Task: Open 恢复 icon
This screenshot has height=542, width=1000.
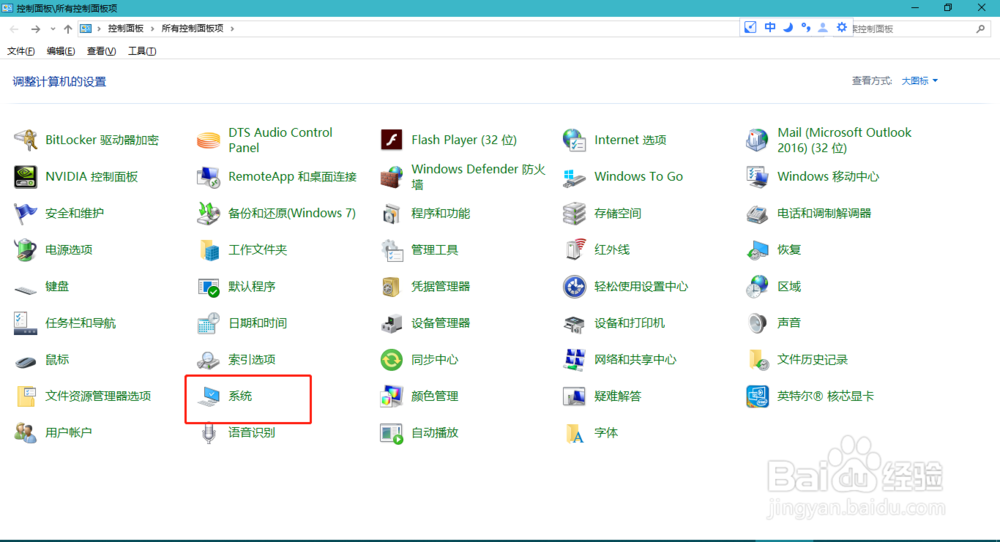Action: (757, 249)
